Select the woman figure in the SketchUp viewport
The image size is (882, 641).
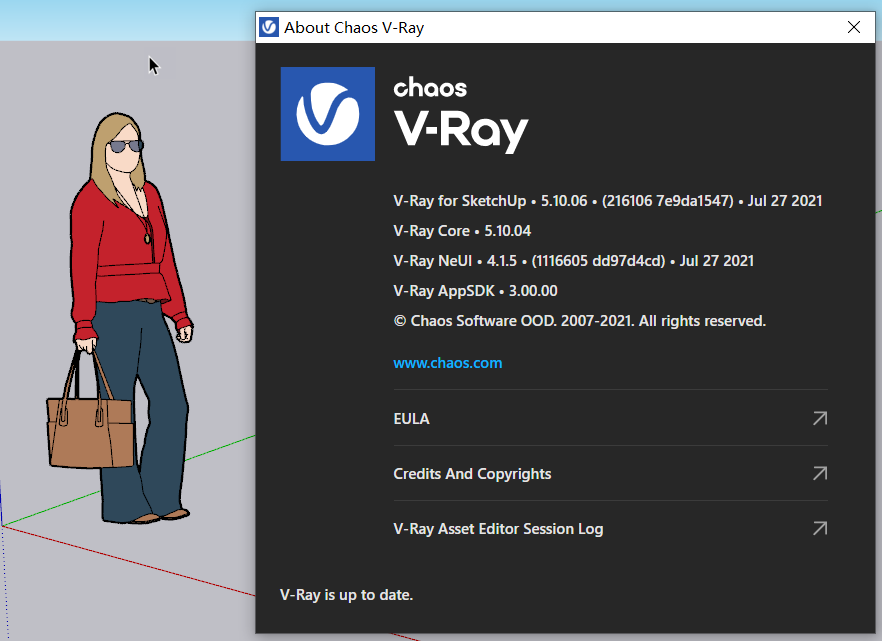point(119,318)
